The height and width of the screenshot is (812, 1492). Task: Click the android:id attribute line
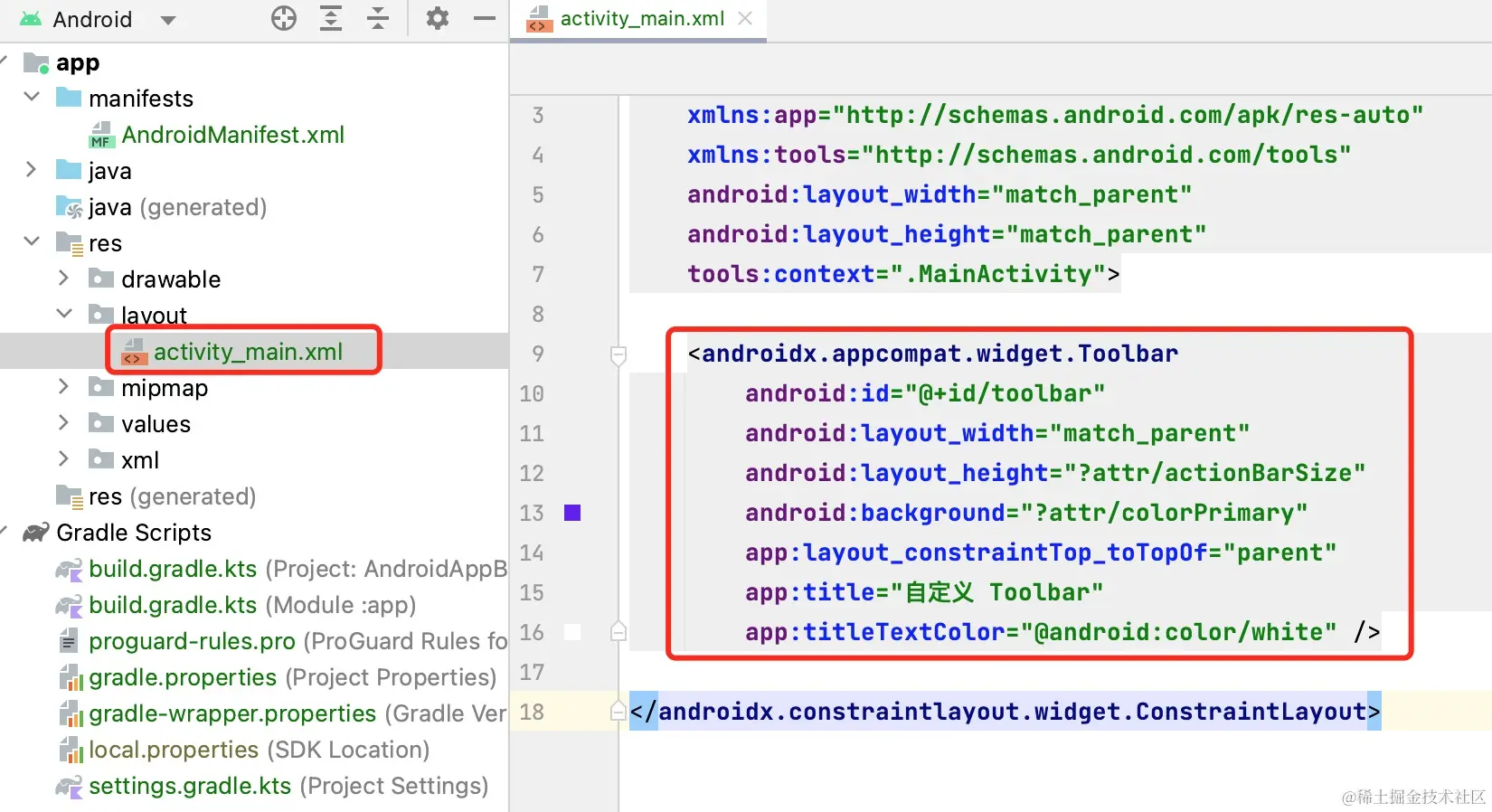point(925,393)
